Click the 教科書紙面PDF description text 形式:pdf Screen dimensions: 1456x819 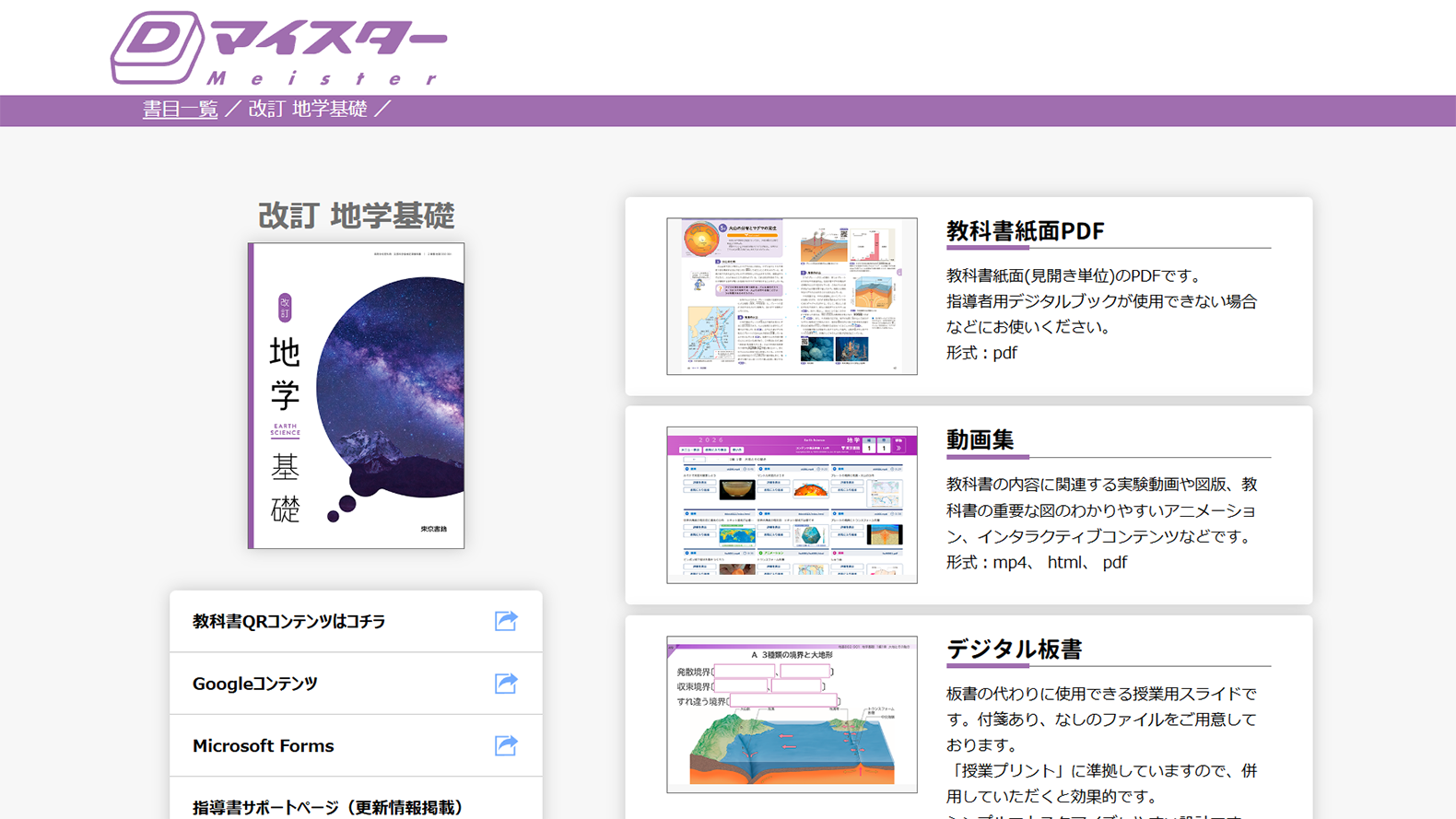[981, 353]
